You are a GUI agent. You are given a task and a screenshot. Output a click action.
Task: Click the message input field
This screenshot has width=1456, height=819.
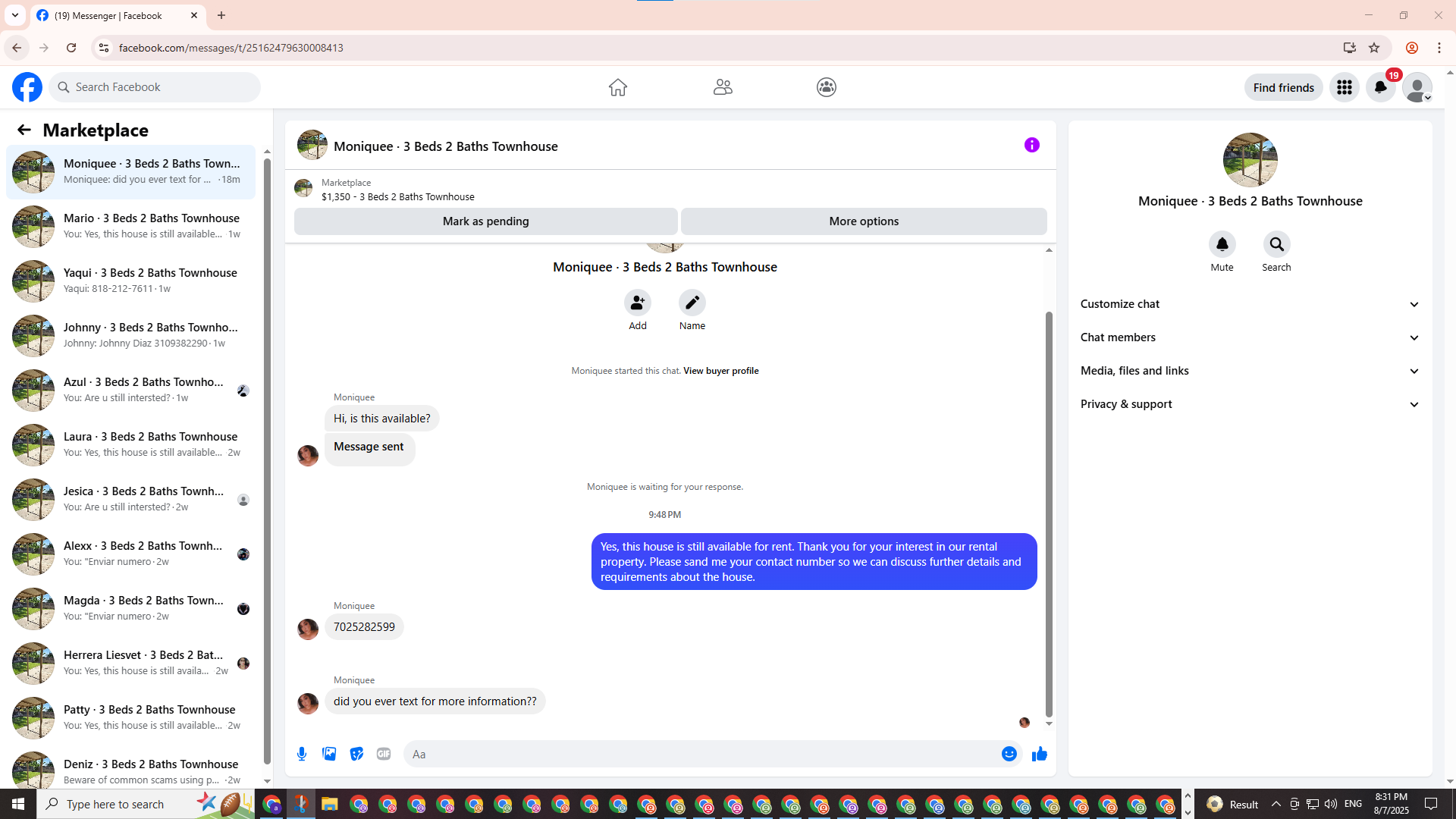tap(701, 754)
